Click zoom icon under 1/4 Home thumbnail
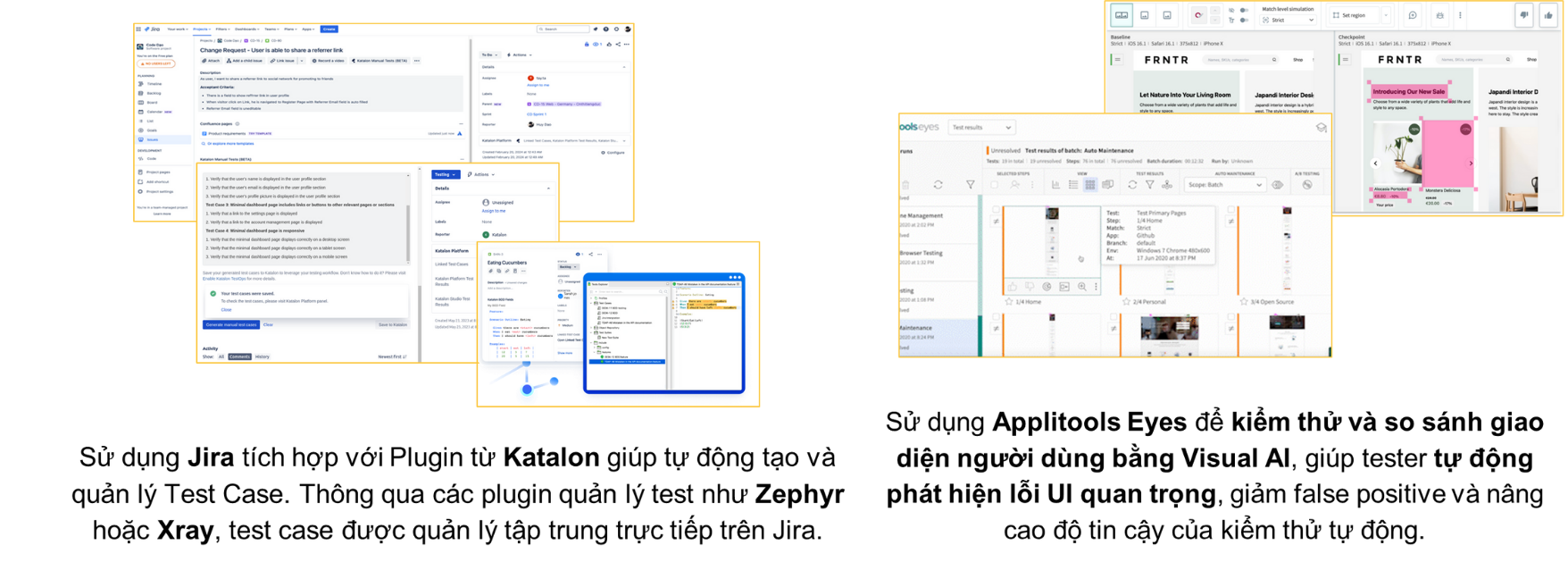The width and height of the screenshot is (1568, 562). (x=1082, y=287)
